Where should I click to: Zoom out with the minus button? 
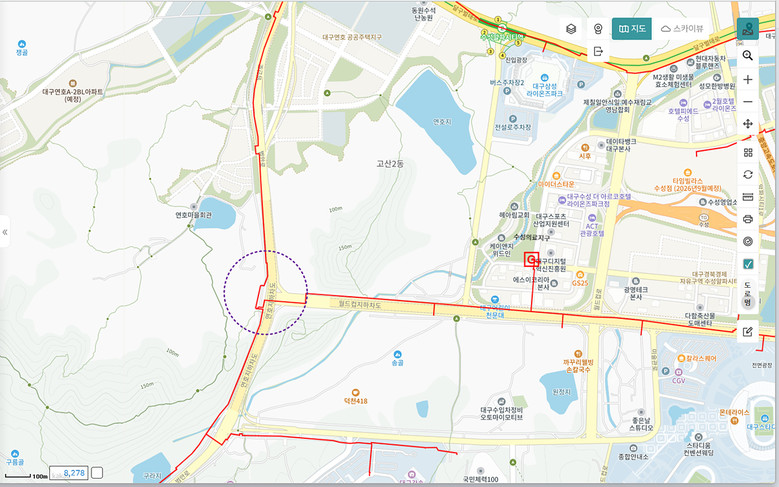pos(747,101)
